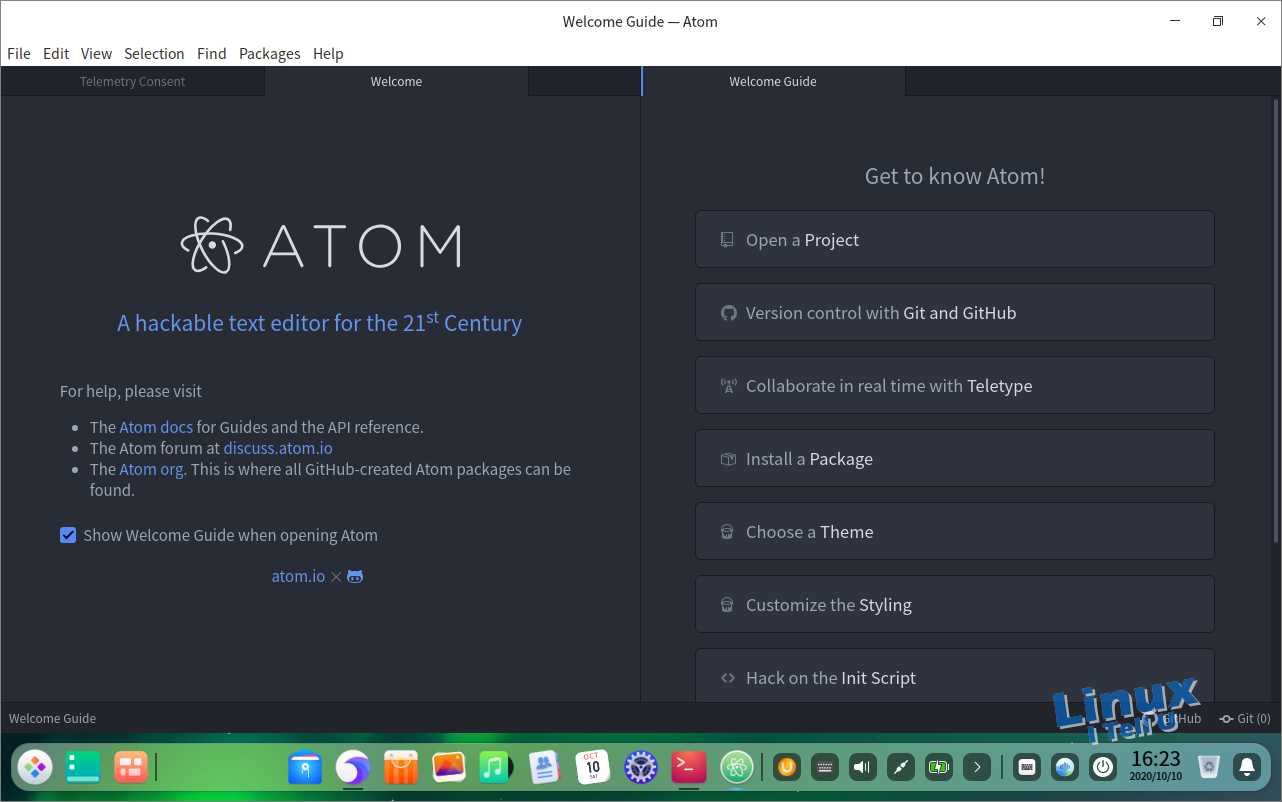Expand the Choose a Theme card

click(955, 531)
